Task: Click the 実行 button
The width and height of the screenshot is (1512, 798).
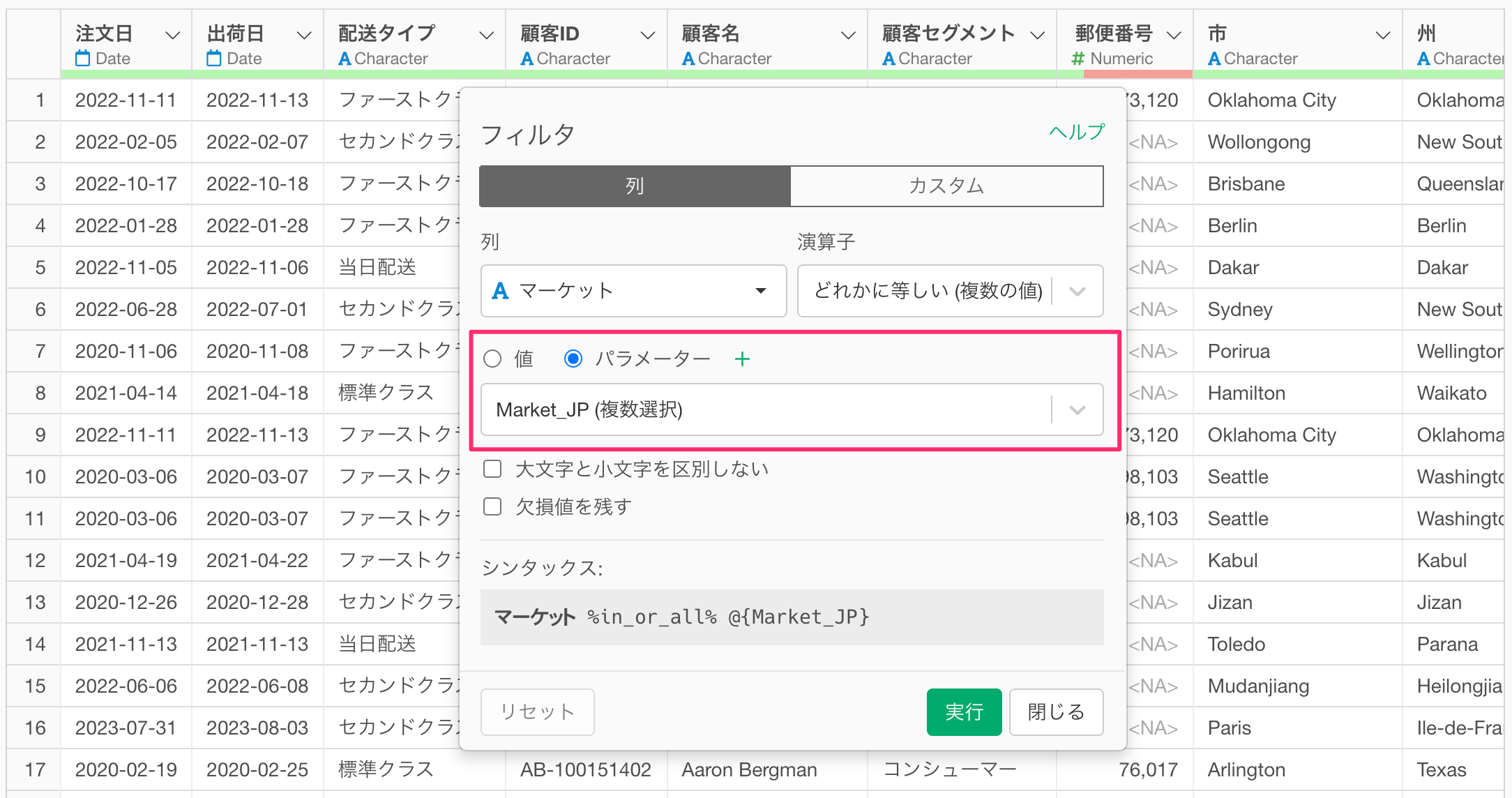Action: point(964,712)
